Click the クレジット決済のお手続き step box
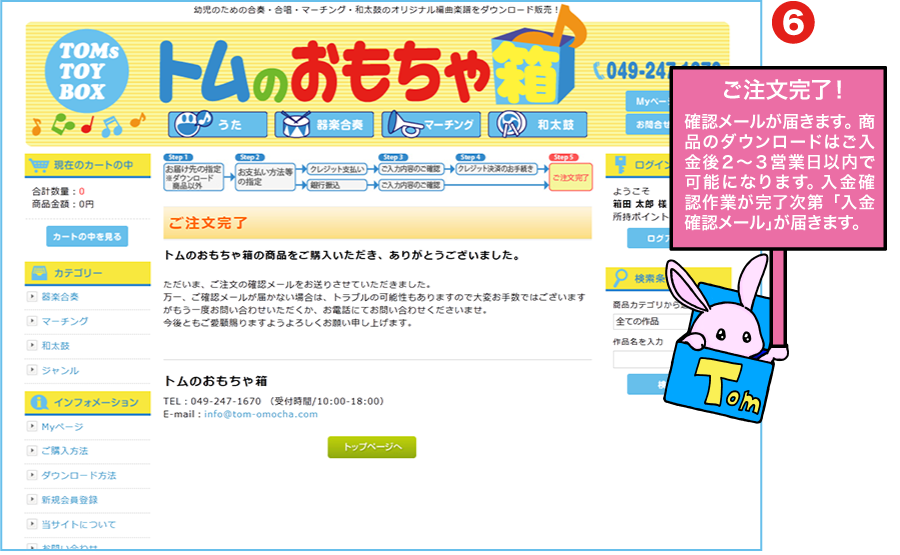Screen dimensions: 900x555 [x=496, y=169]
